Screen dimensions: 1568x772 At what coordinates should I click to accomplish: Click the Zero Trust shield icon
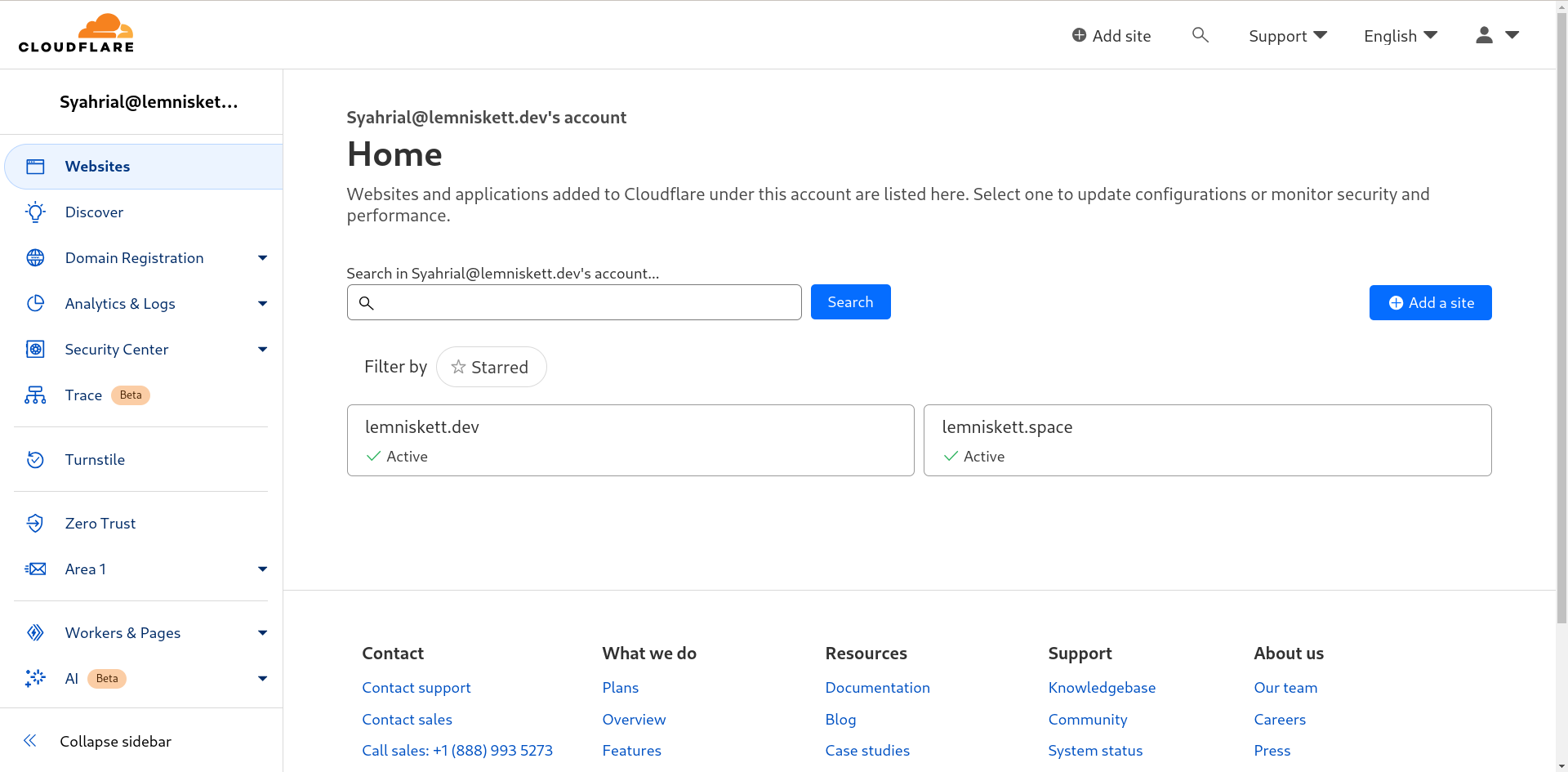[x=35, y=524]
